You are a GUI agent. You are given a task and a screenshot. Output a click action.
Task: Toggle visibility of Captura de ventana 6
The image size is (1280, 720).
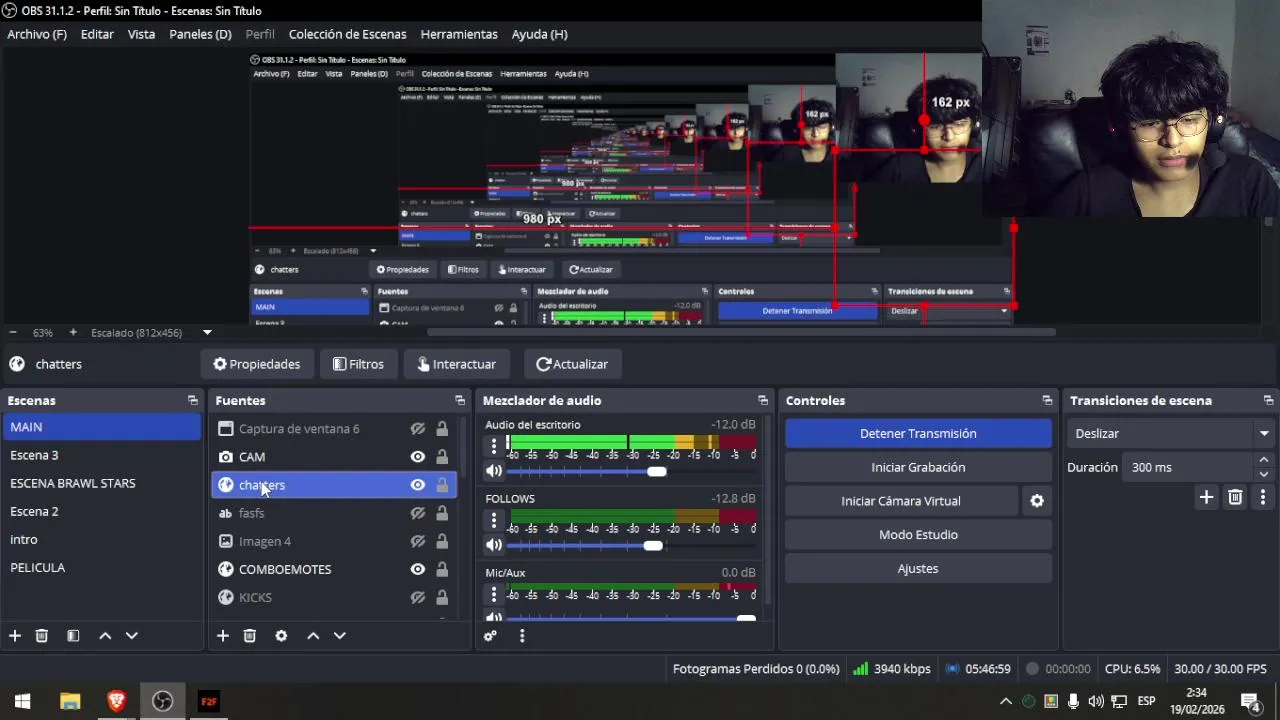418,429
